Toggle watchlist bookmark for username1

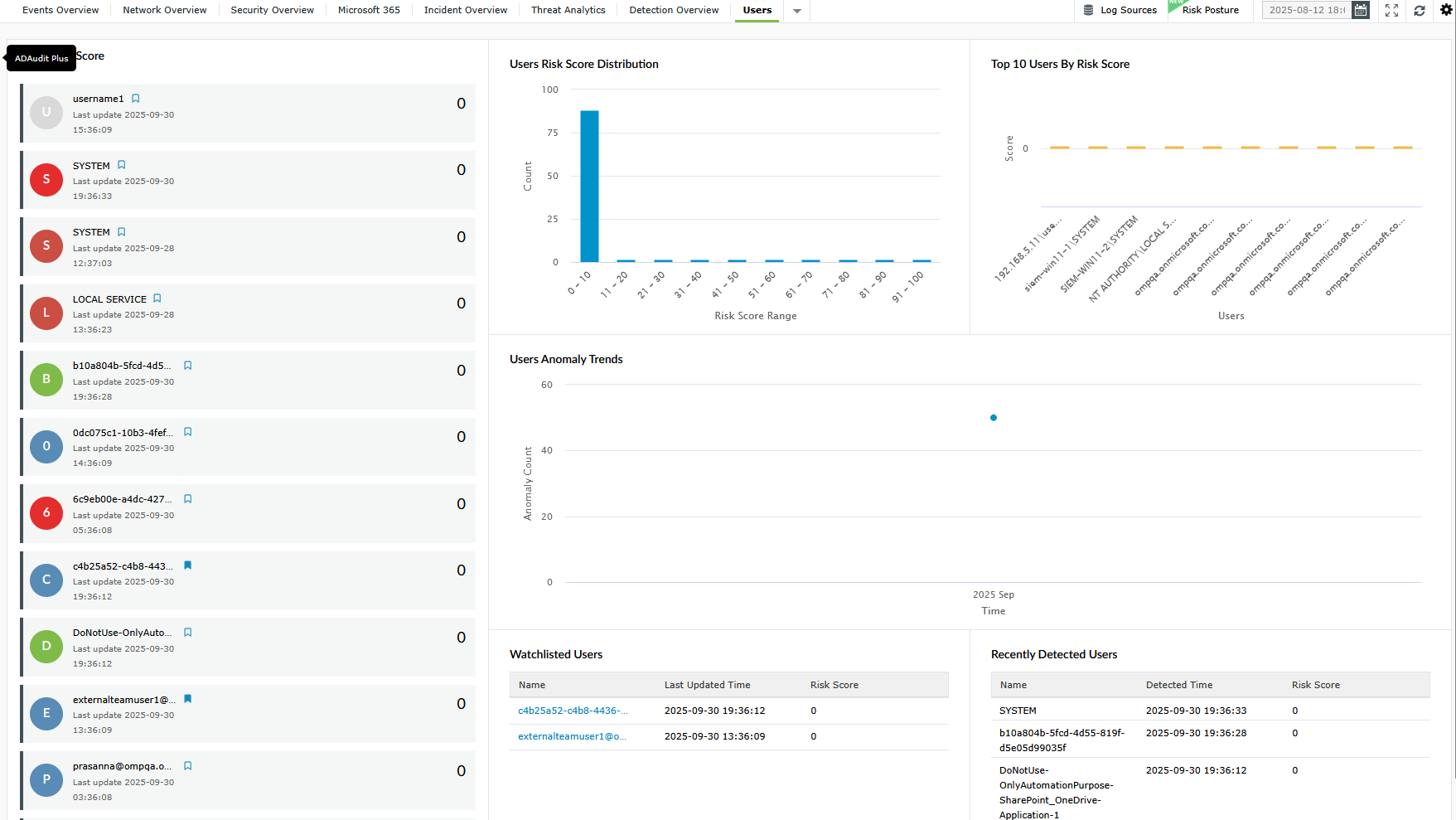click(136, 99)
